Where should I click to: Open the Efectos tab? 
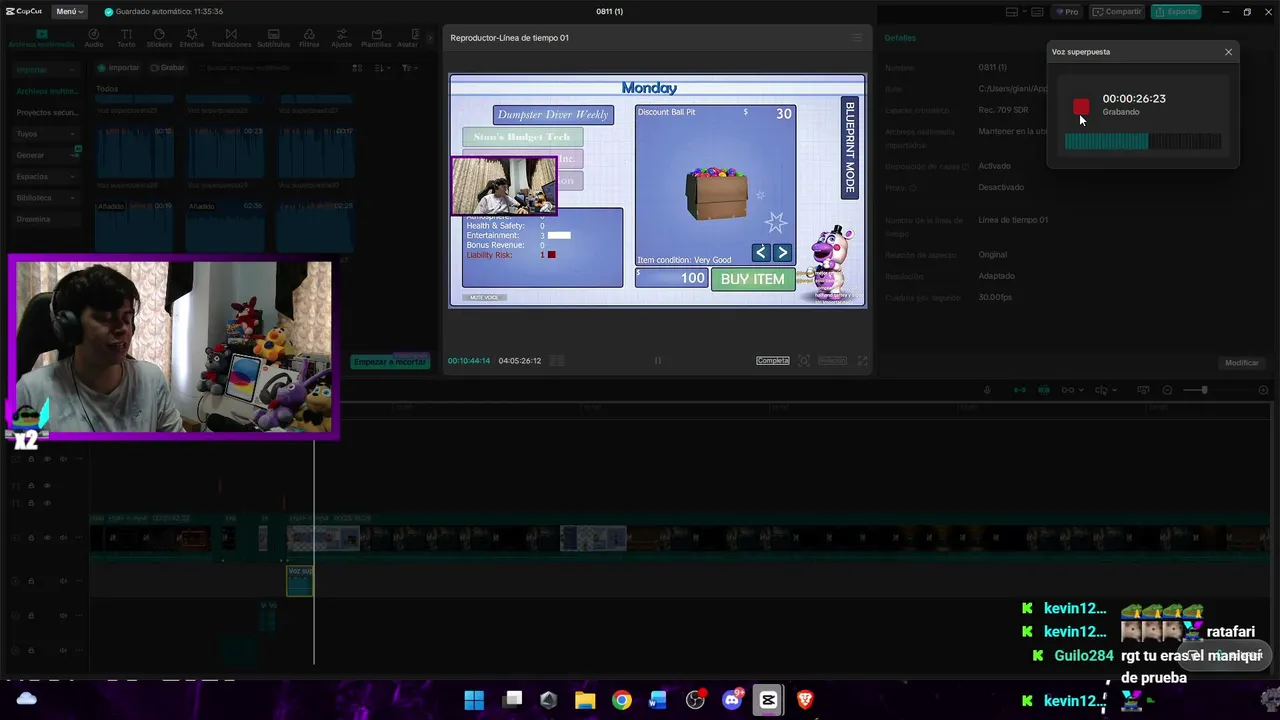click(191, 39)
